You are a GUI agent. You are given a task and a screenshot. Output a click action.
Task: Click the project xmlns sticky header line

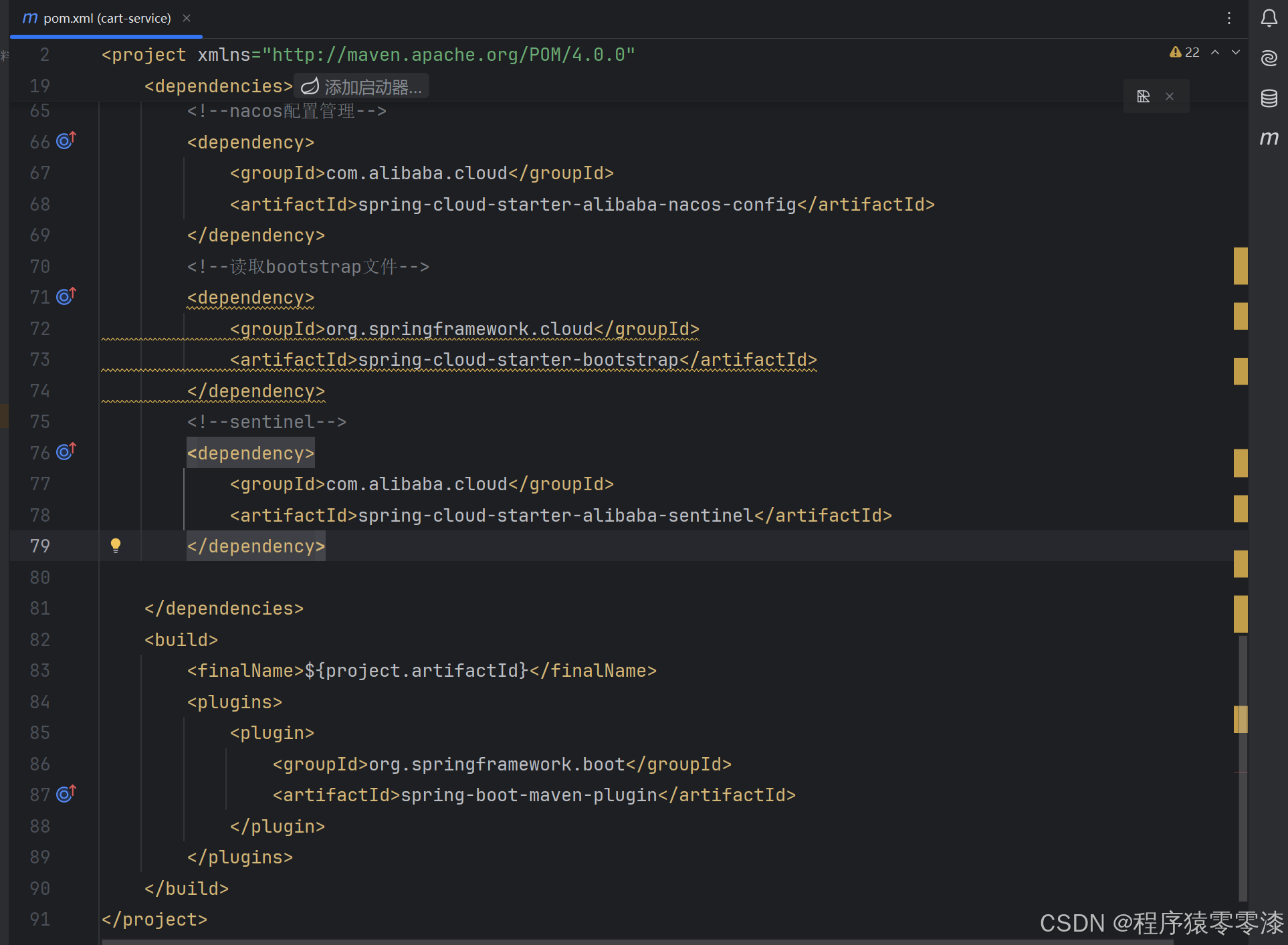(368, 55)
